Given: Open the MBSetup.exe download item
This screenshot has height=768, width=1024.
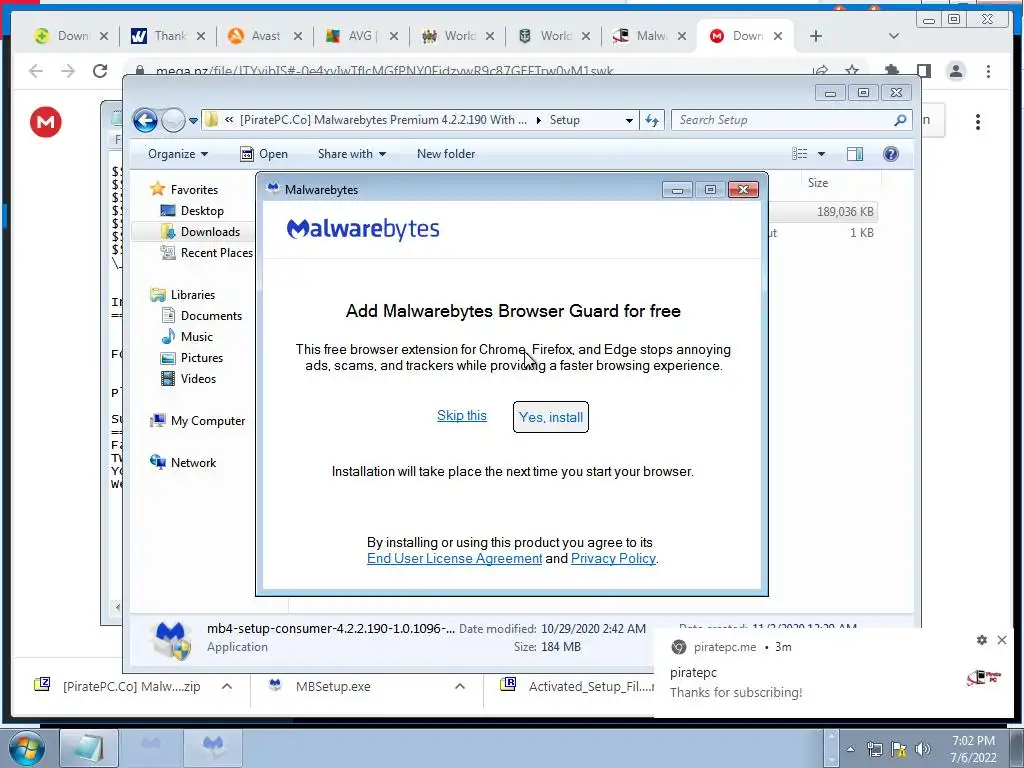Looking at the screenshot, I should coord(332,686).
